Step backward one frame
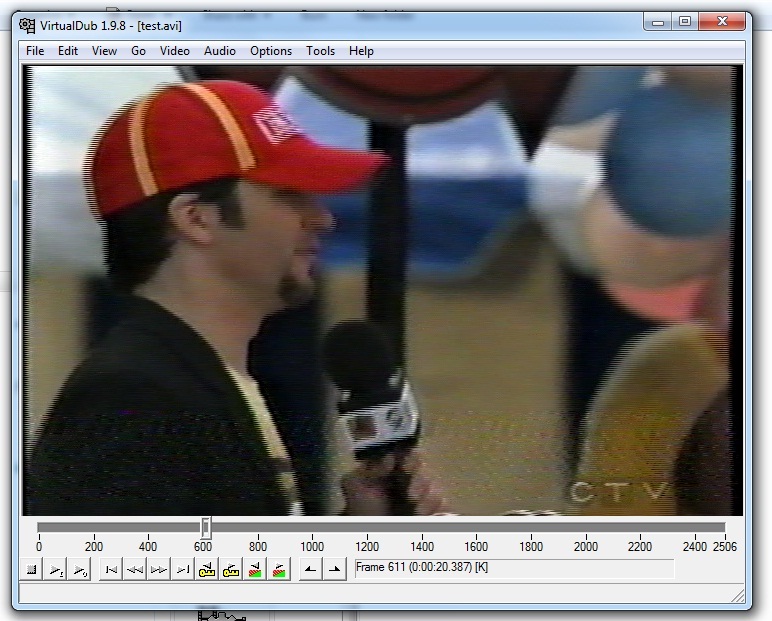The image size is (772, 621). click(135, 569)
